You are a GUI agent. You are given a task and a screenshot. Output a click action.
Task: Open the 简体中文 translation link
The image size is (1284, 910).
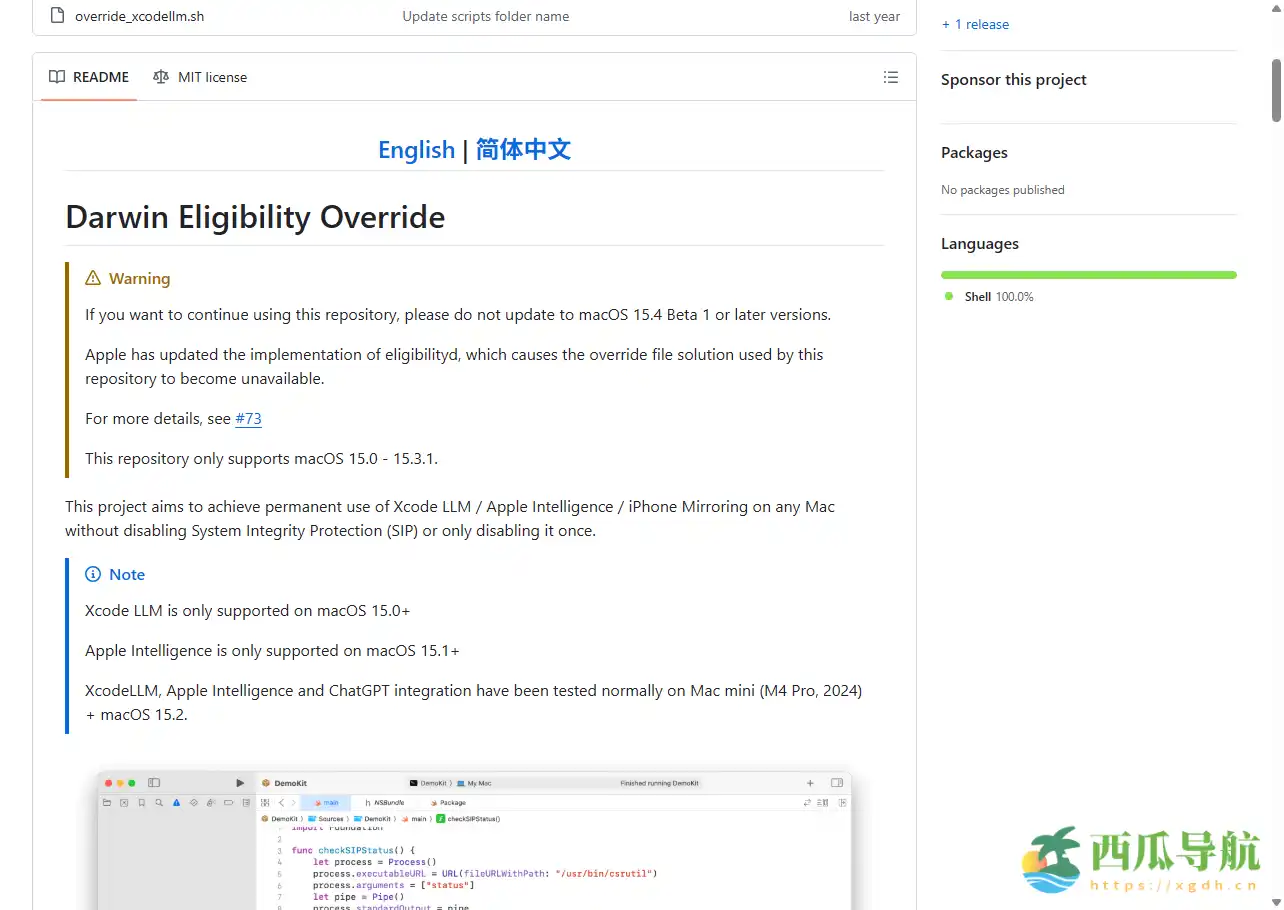point(523,149)
